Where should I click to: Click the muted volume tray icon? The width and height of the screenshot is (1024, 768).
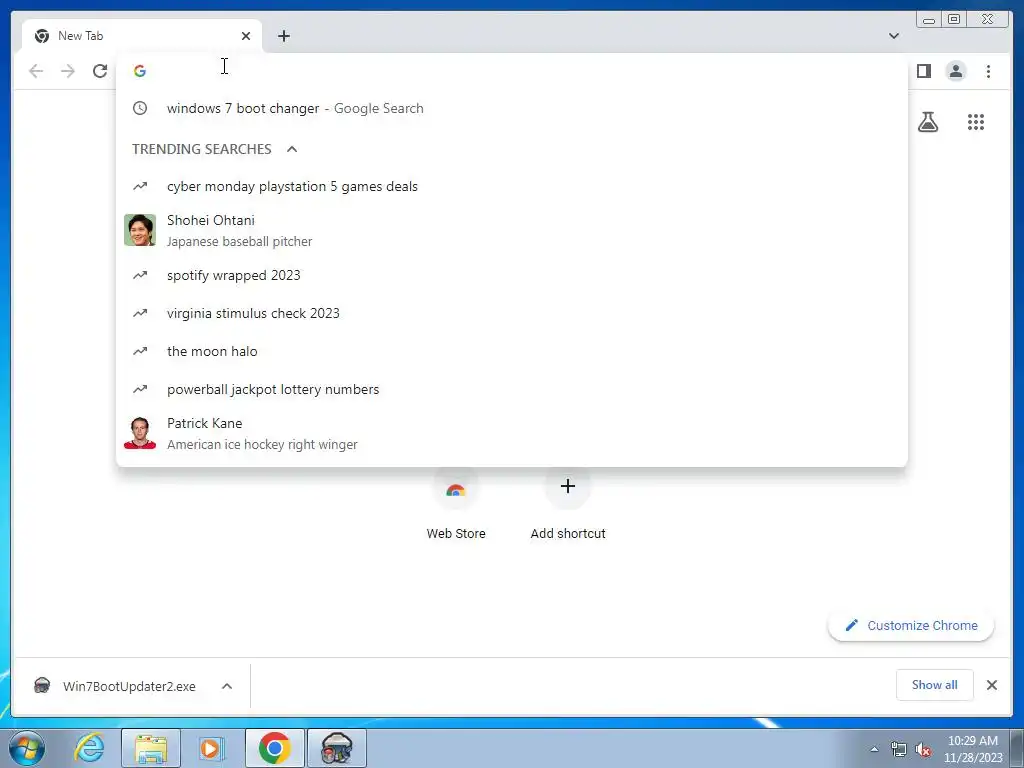[x=923, y=750]
